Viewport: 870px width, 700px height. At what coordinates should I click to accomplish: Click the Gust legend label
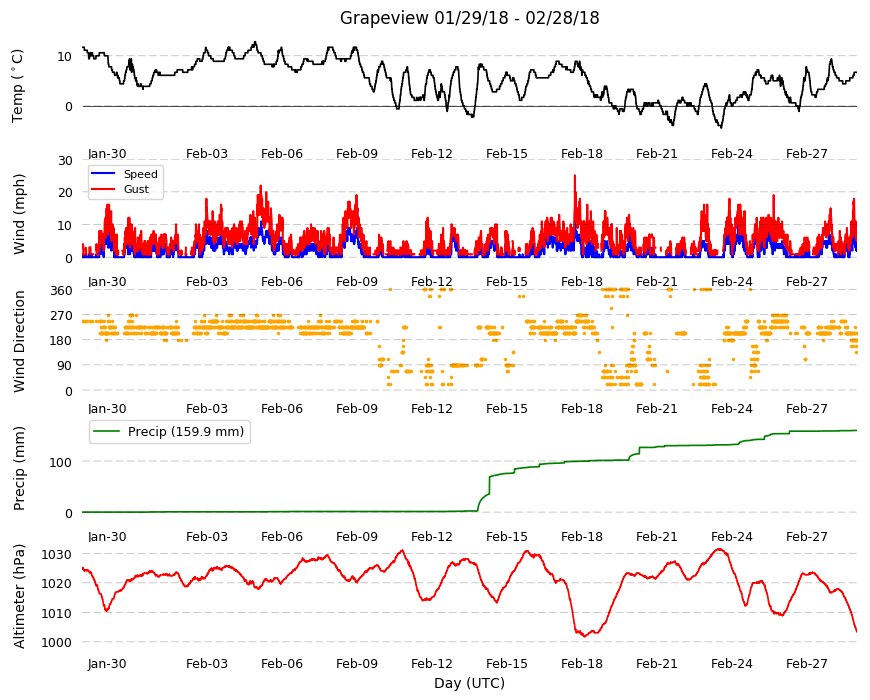[x=136, y=189]
